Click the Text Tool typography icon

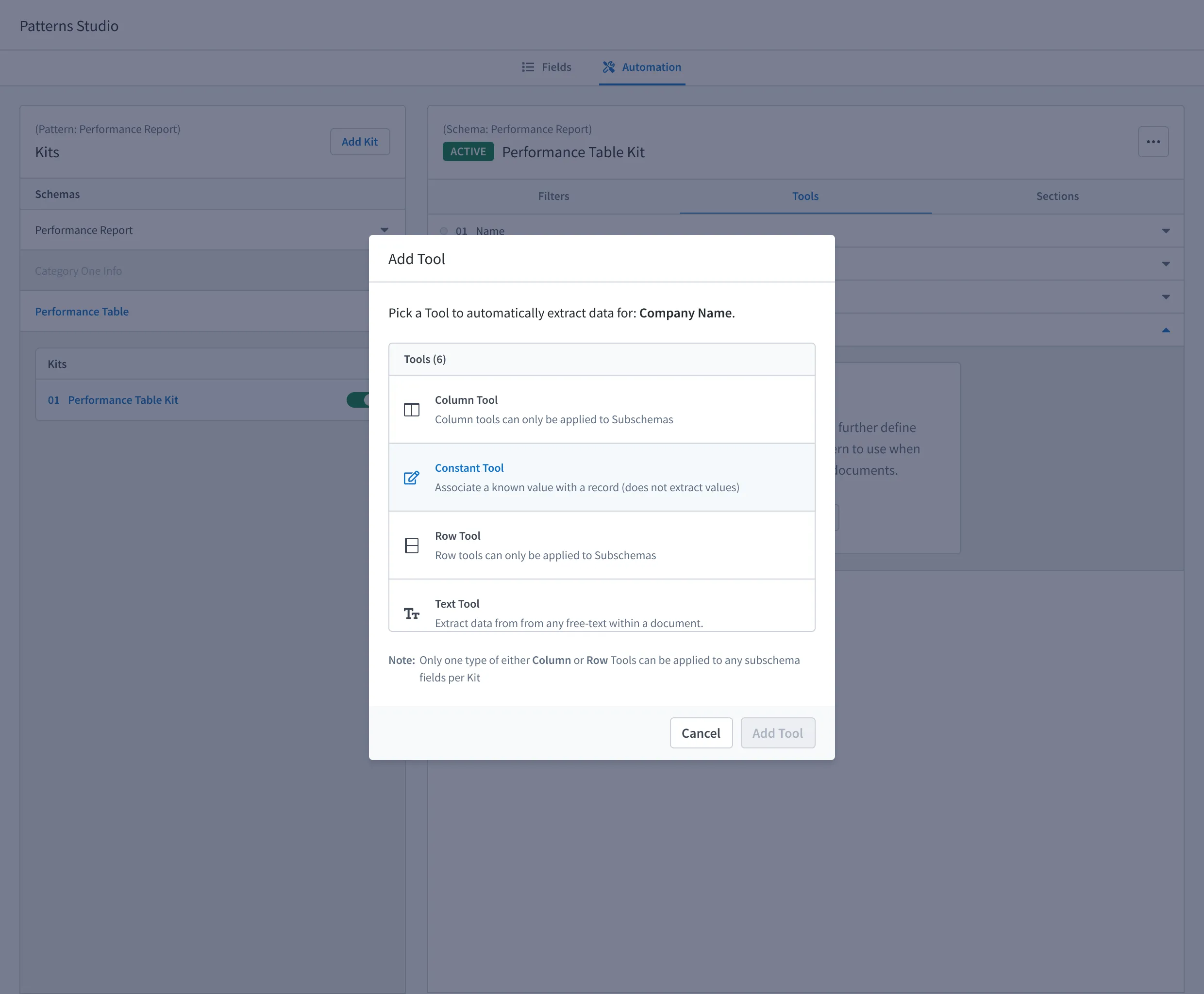[x=411, y=613]
